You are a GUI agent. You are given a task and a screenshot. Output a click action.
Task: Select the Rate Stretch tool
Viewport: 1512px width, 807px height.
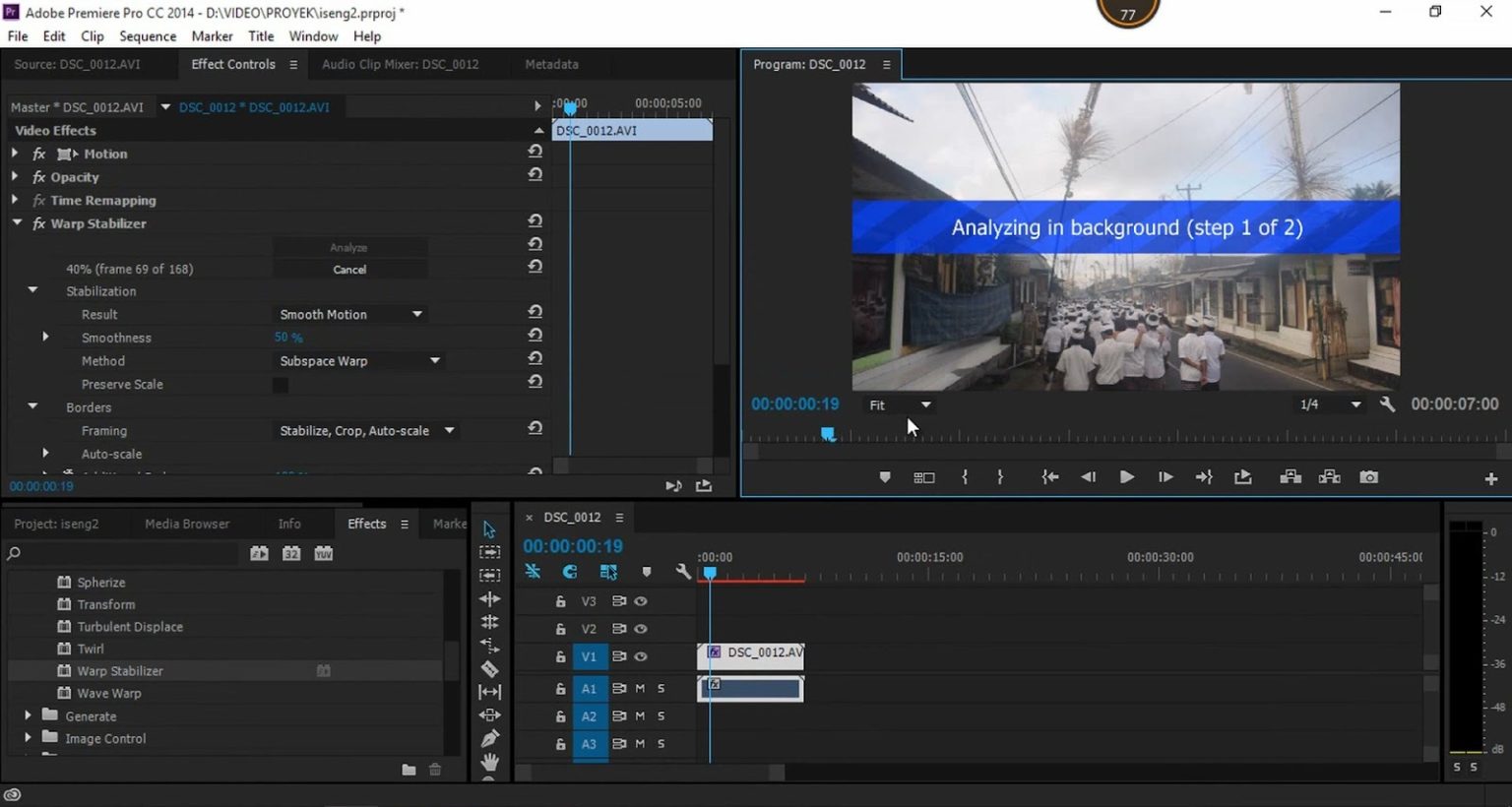coord(489,646)
